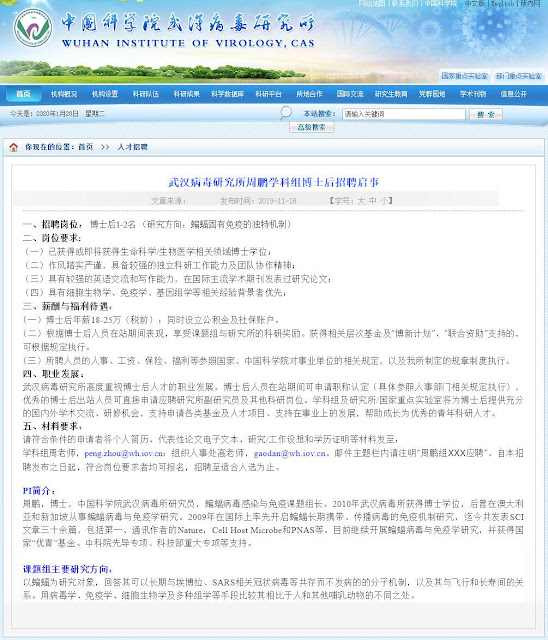Click the 本站搜索 label

319,113
